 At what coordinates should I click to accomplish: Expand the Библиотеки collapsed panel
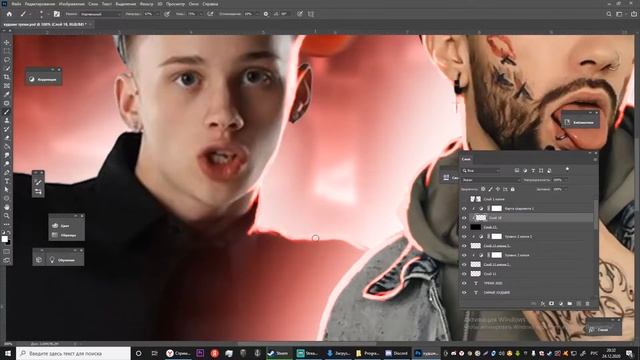tap(580, 122)
